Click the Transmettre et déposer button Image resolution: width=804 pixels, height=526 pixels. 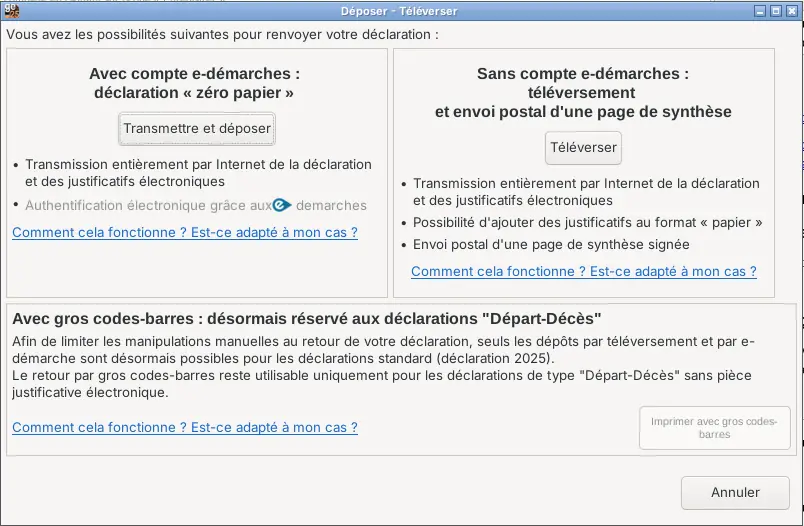[x=197, y=129]
